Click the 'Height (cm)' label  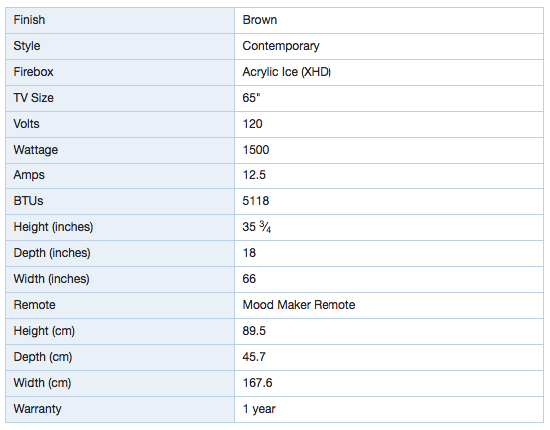click(x=44, y=331)
